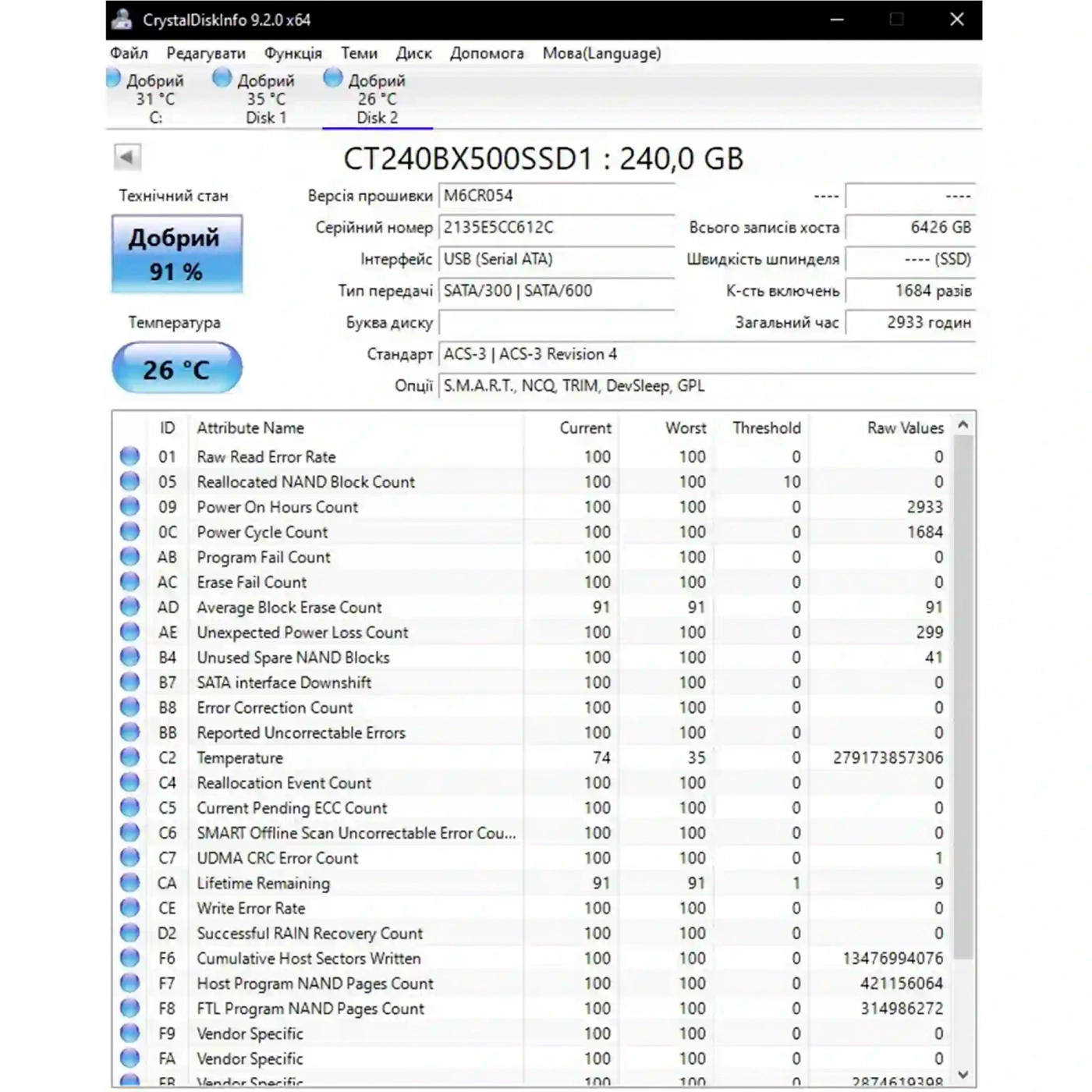Click status icon of Cumulative Host Sectors Written
This screenshot has width=1092, height=1092.
click(x=129, y=958)
